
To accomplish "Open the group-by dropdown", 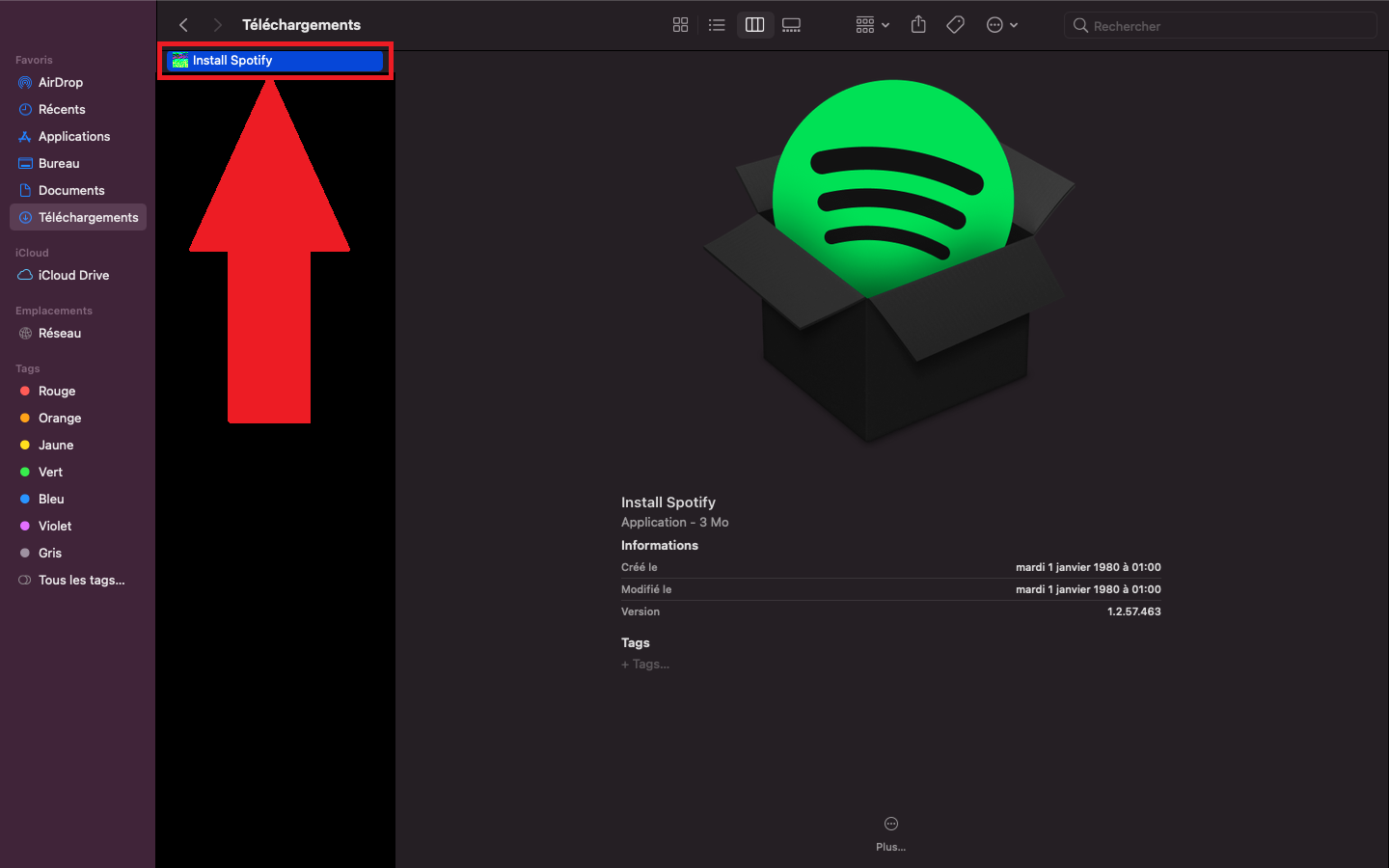I will (872, 25).
